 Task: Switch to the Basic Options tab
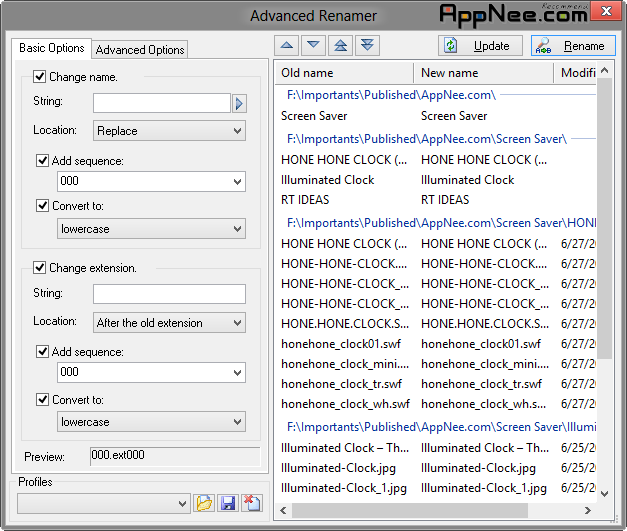(52, 48)
